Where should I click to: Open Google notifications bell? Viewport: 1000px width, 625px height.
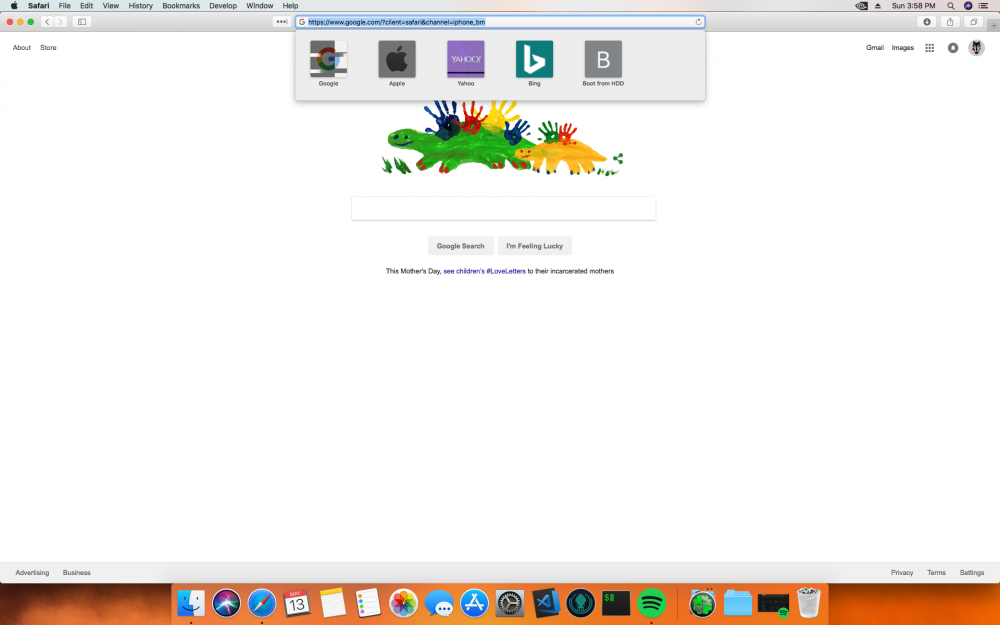[953, 48]
